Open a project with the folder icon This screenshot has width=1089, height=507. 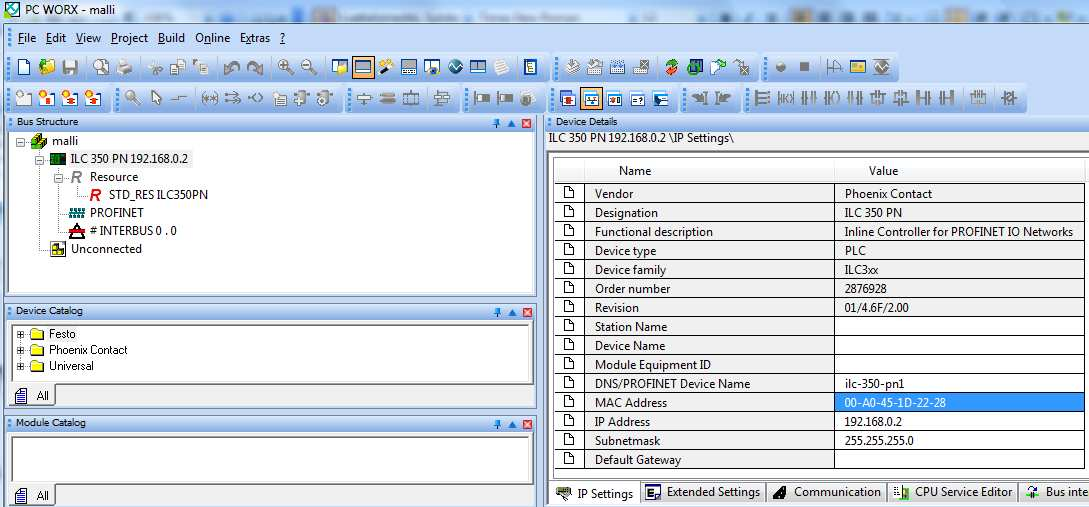[47, 67]
